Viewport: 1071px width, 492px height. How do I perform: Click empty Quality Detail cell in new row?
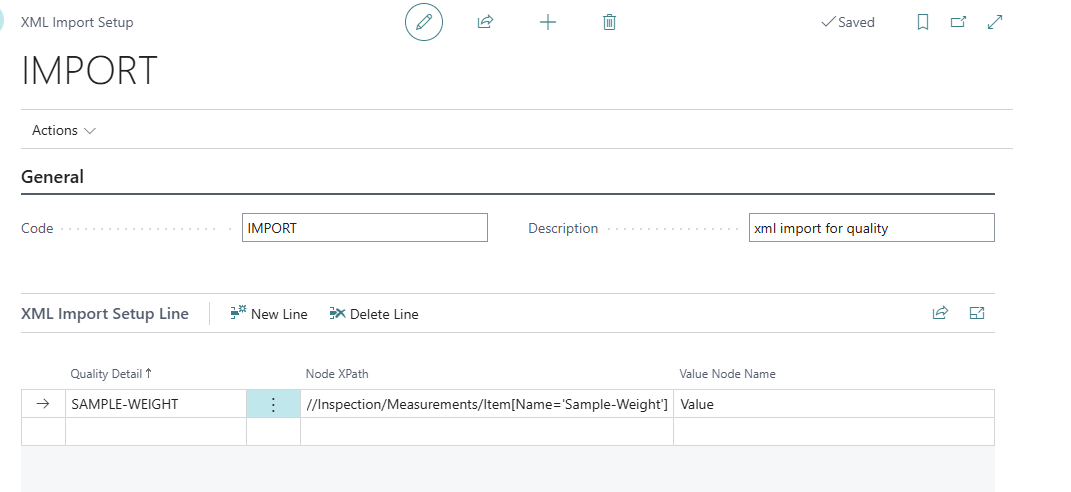(x=156, y=431)
